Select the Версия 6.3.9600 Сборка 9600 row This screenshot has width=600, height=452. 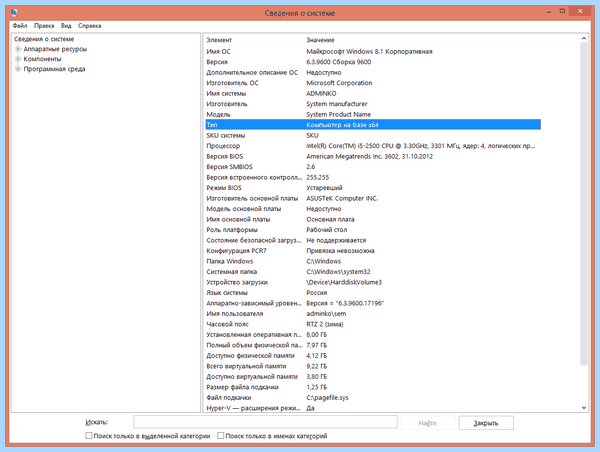pos(373,62)
